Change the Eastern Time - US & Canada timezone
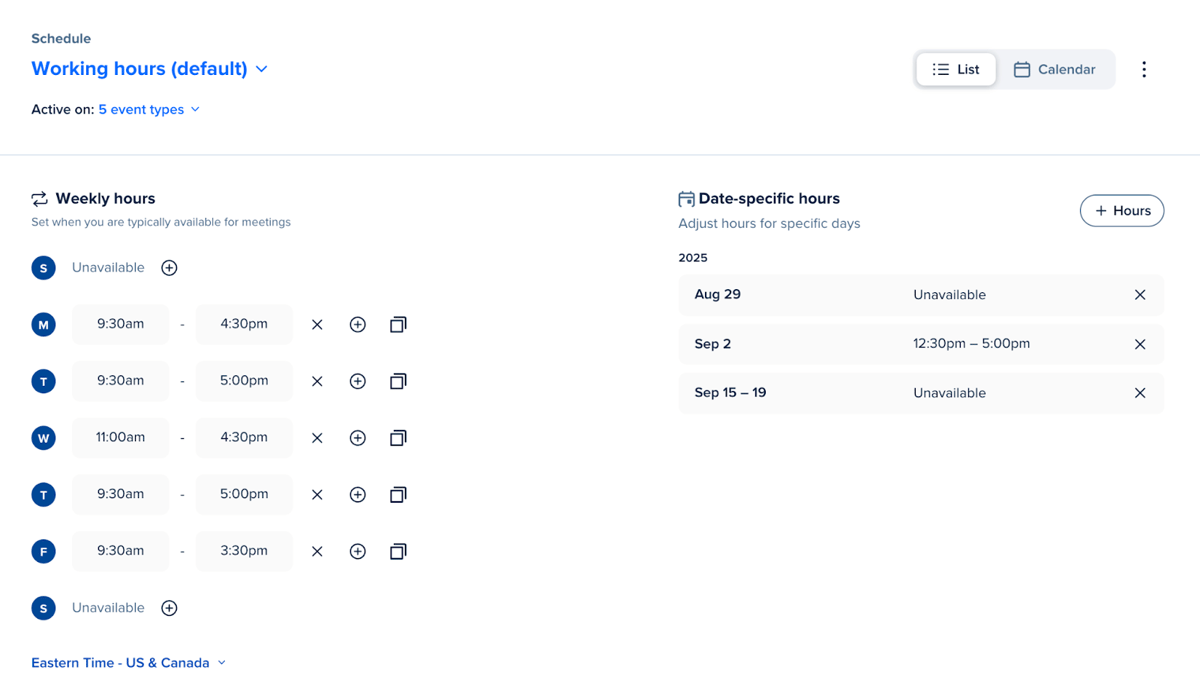The height and width of the screenshot is (699, 1200). 129,663
